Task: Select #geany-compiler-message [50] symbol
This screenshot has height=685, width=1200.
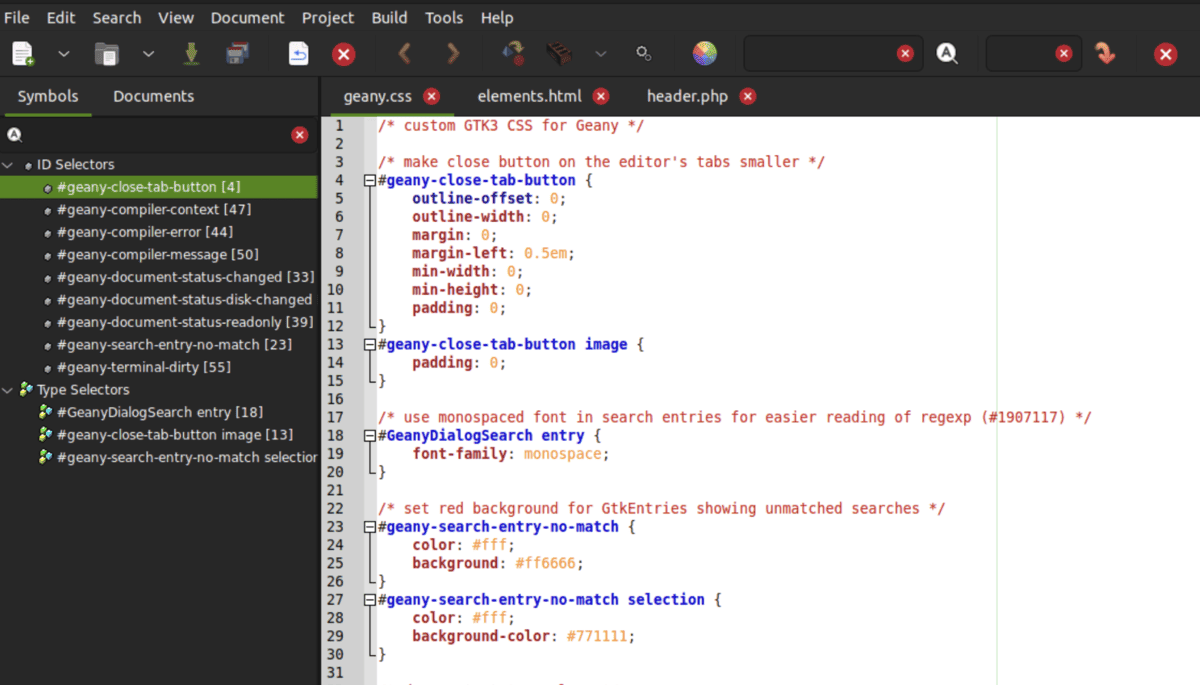Action: [158, 255]
